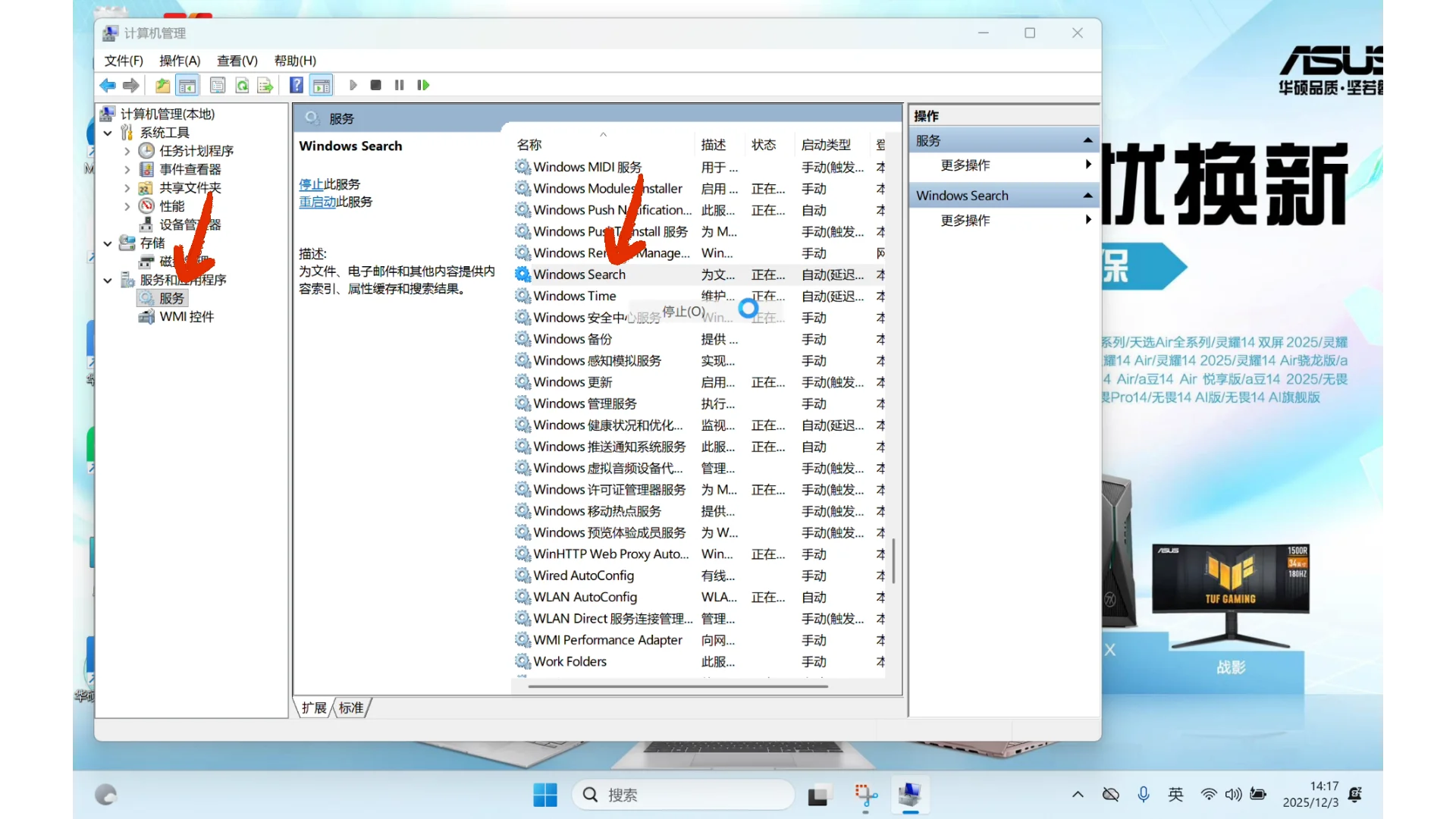The image size is (1456, 819).
Task: Click the Stop Service square icon
Action: coord(375,85)
